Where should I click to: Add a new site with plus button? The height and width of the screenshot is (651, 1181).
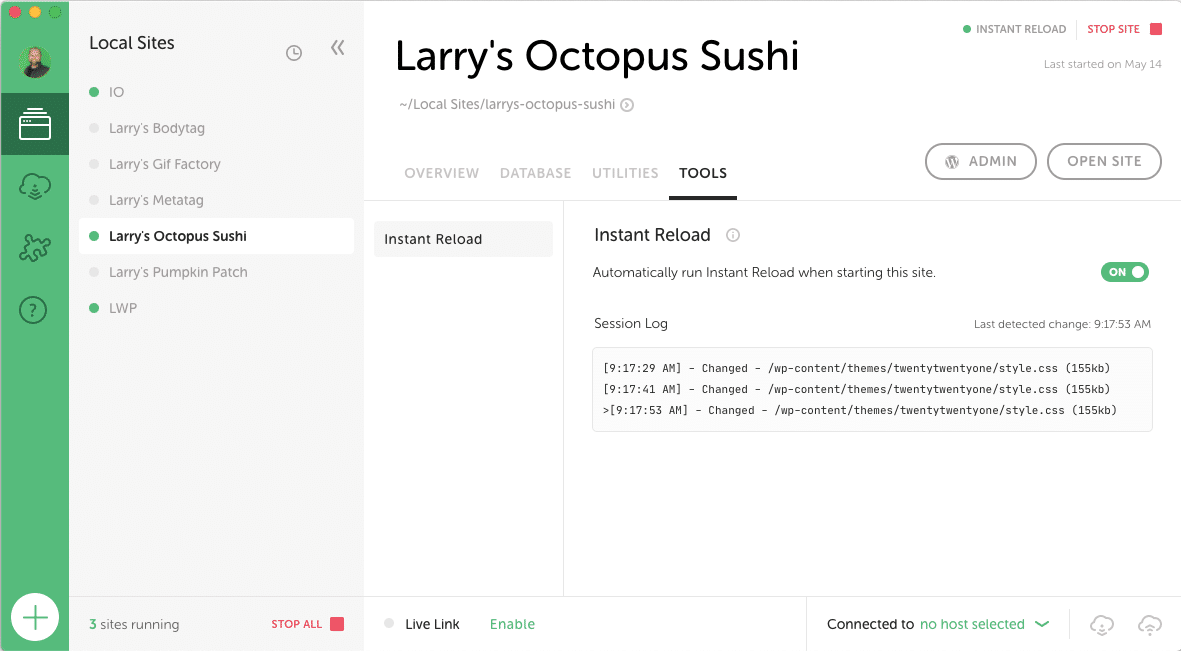[x=35, y=617]
